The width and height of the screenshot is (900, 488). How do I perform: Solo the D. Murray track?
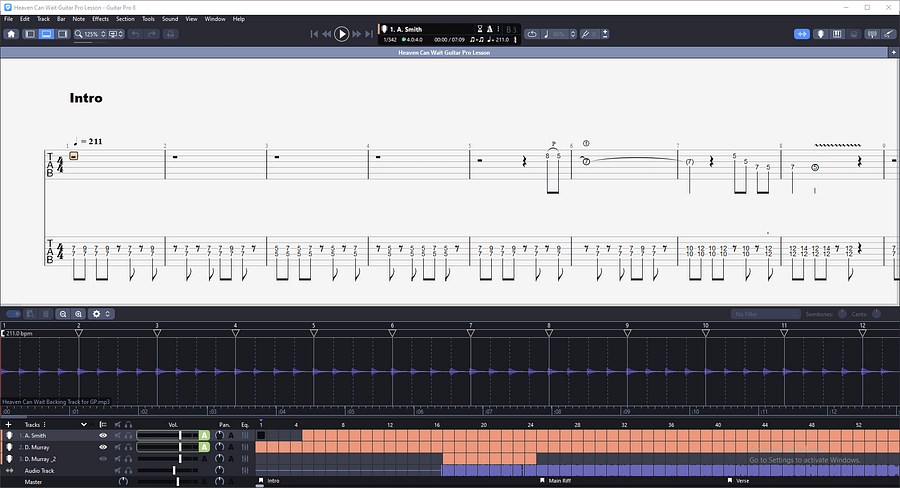(128, 447)
